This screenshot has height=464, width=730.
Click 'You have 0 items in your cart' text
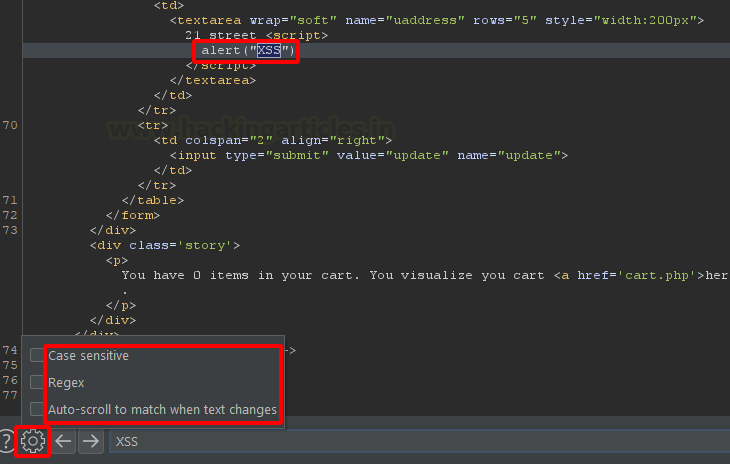(x=240, y=276)
